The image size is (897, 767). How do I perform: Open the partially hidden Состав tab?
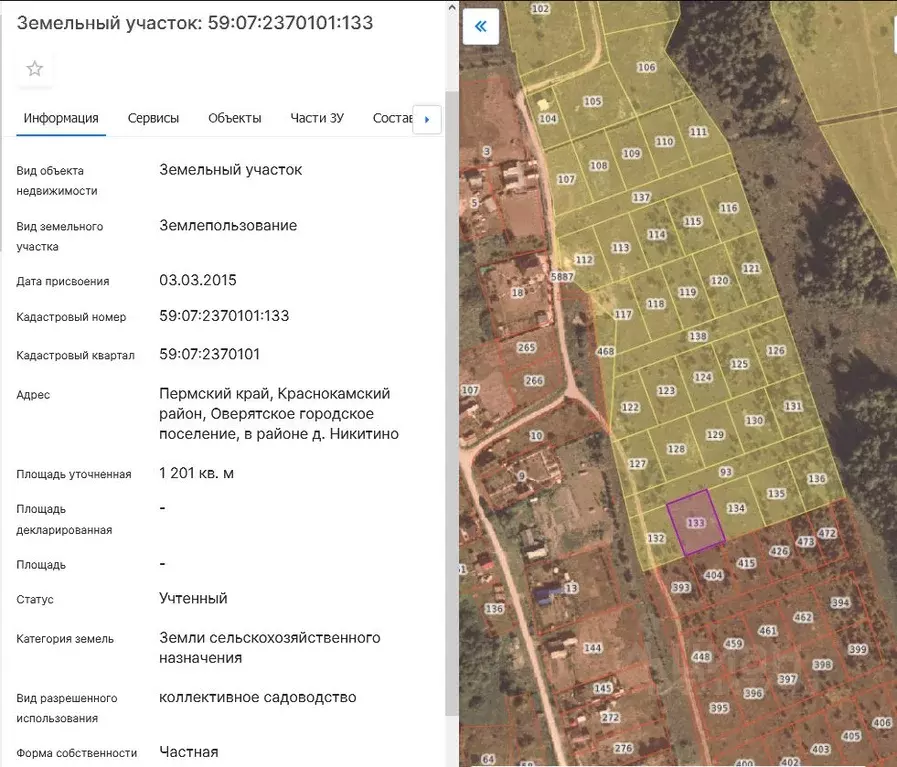391,118
